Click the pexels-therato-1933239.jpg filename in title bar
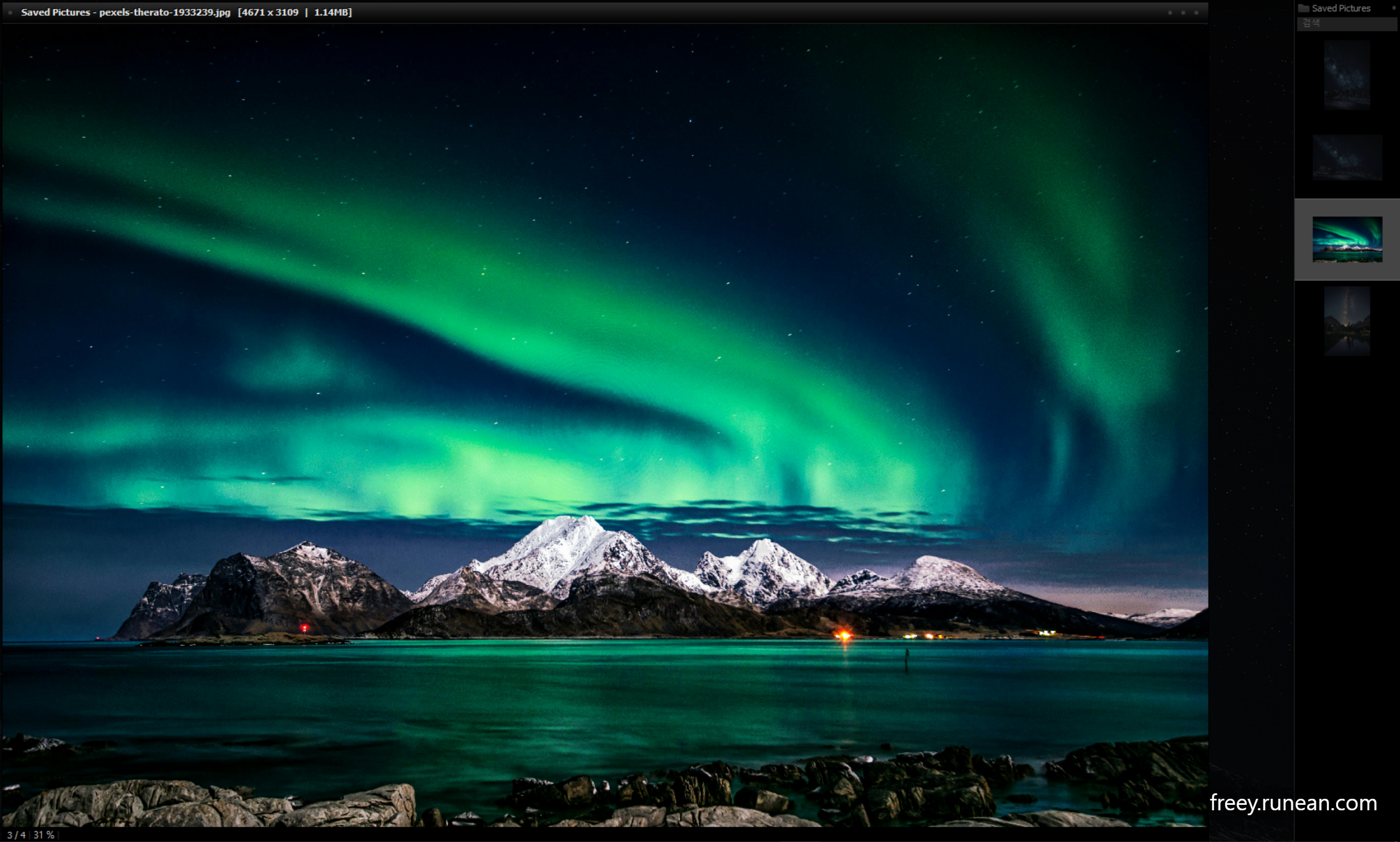Image resolution: width=1400 pixels, height=842 pixels. click(165, 13)
